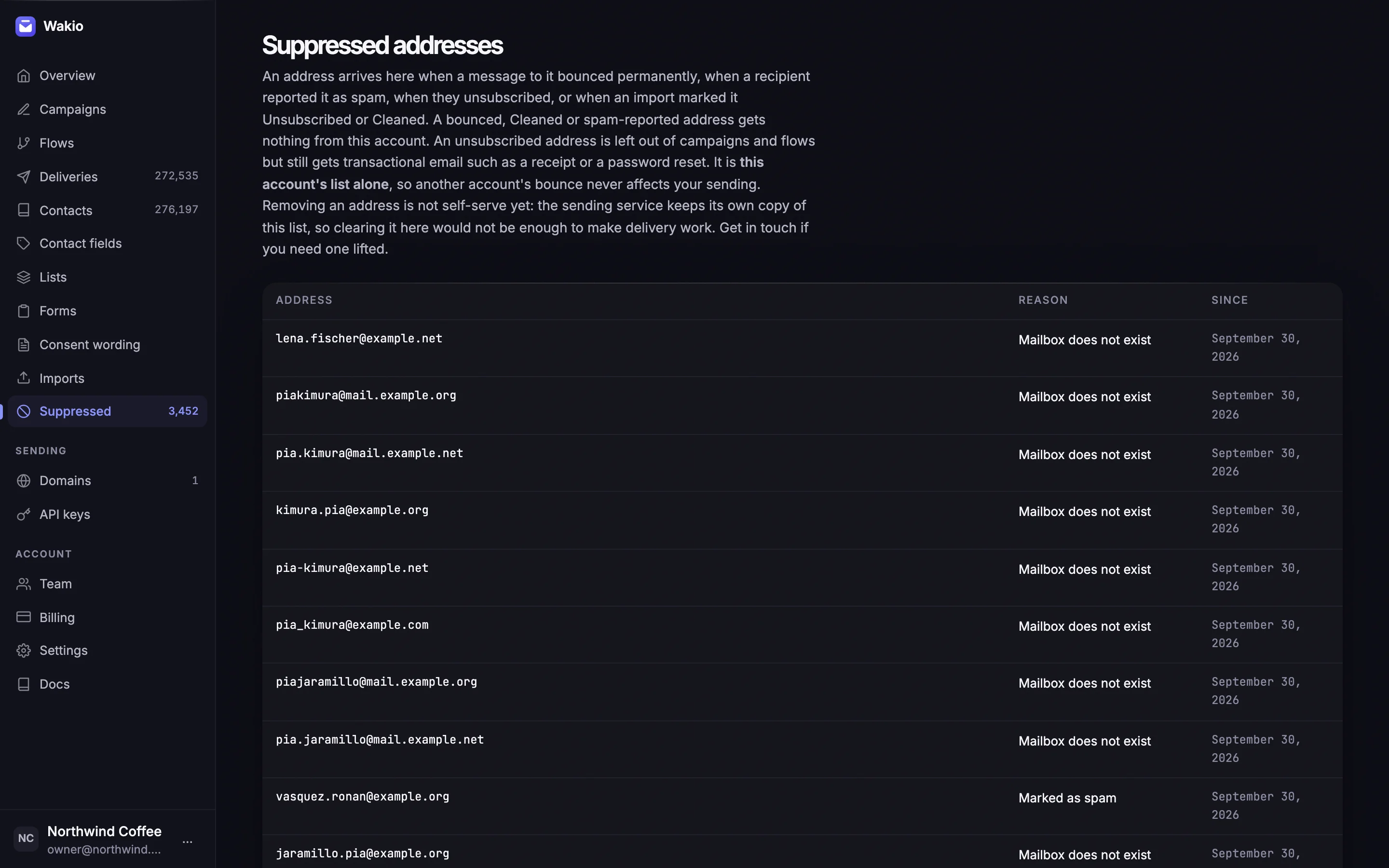
Task: Select the kimura.pia@example.org address
Action: coord(352,510)
